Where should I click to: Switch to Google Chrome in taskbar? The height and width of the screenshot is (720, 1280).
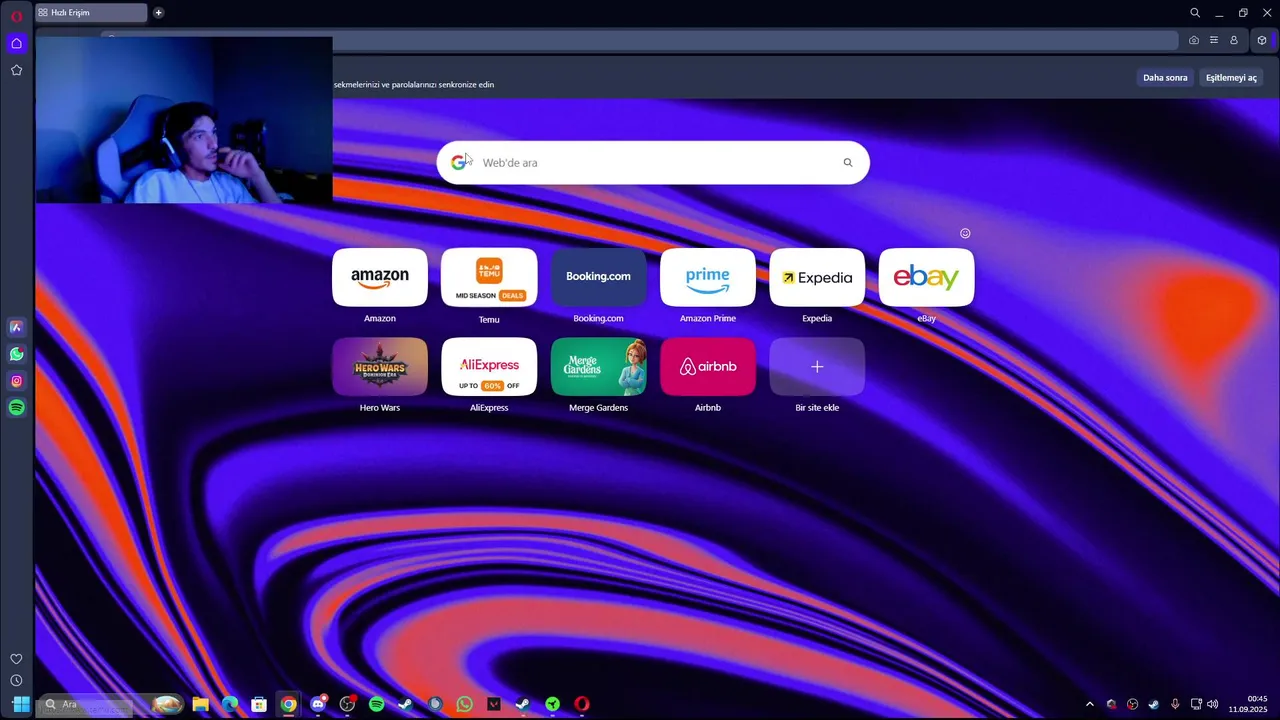[288, 704]
